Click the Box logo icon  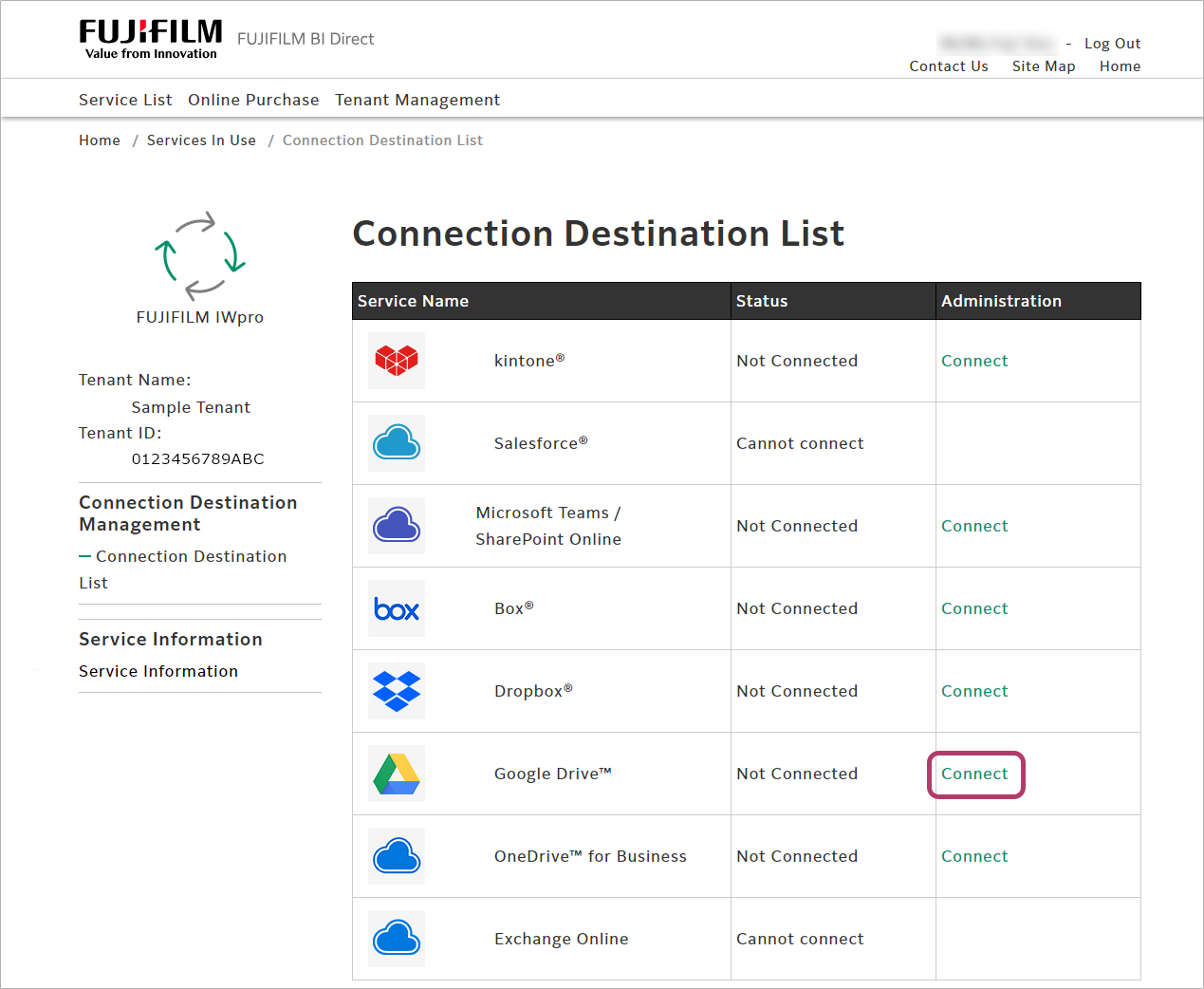[x=397, y=608]
